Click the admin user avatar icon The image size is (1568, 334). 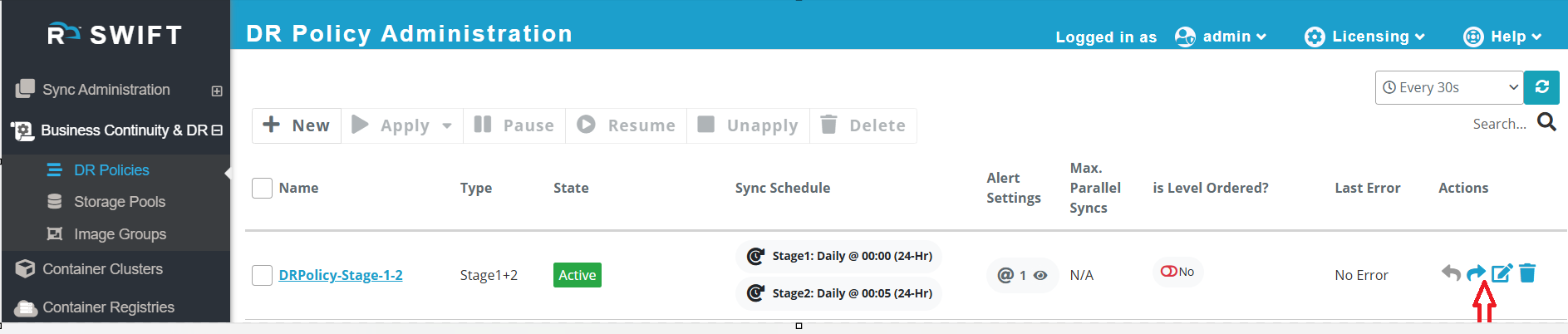(1185, 37)
